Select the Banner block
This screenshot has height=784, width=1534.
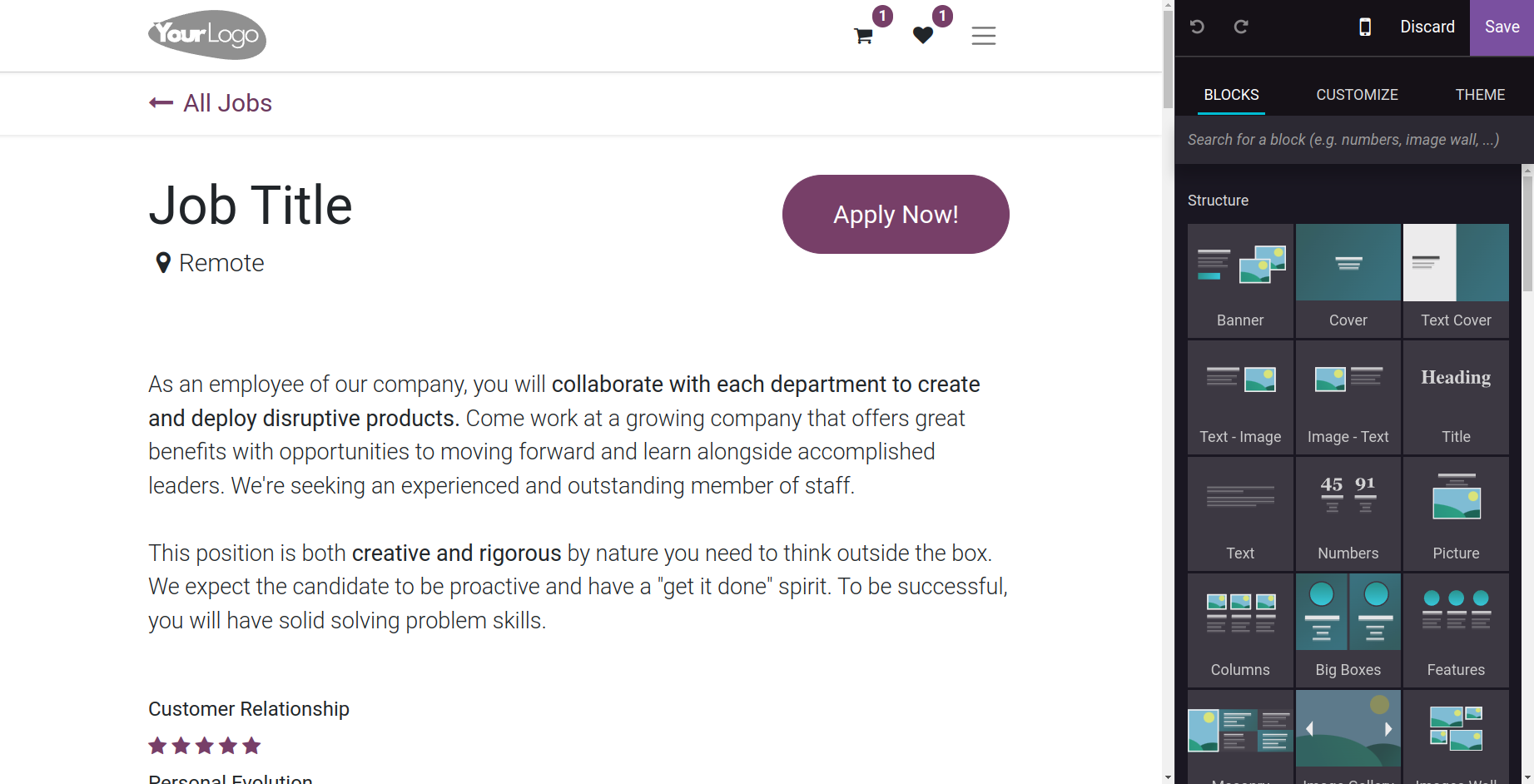pyautogui.click(x=1240, y=280)
